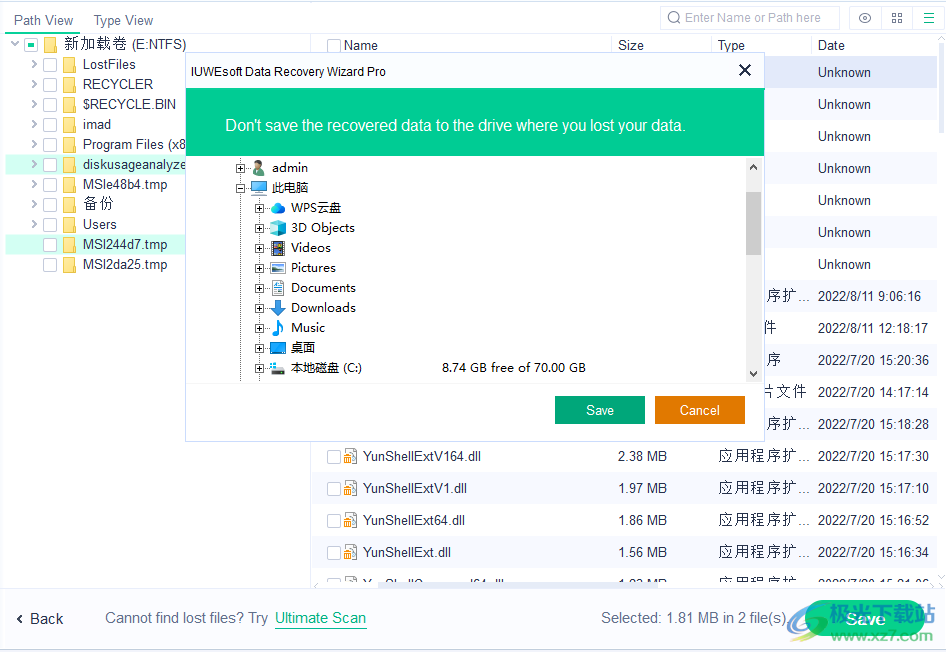Expand the Documents node in dialog

[259, 288]
